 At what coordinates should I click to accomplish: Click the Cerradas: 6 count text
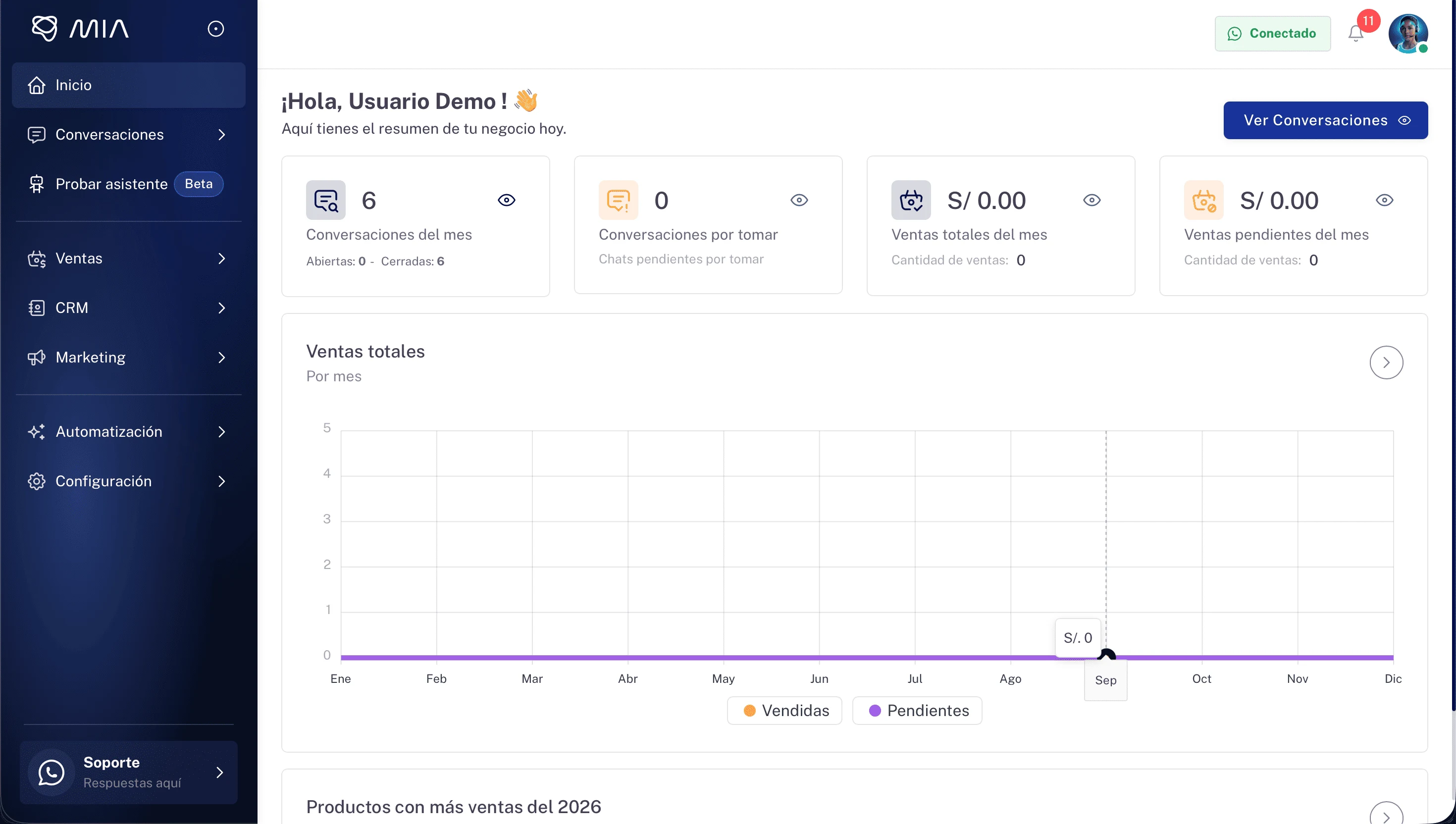coord(413,261)
